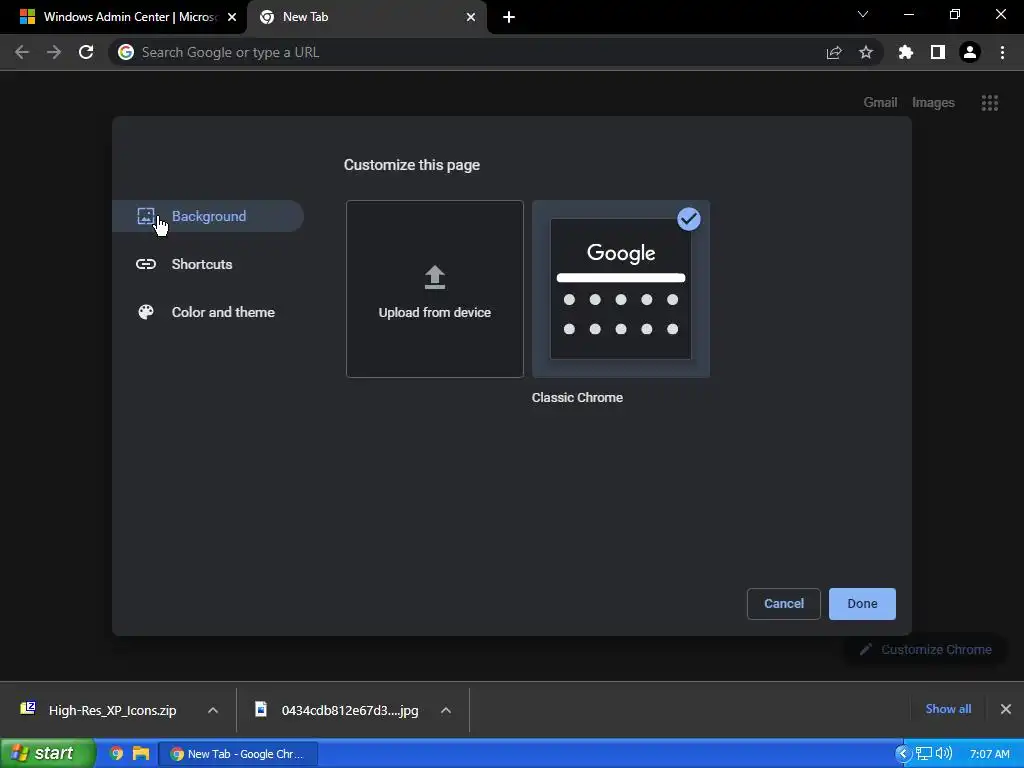Click the Classic Chrome label
This screenshot has height=768, width=1024.
coord(577,398)
